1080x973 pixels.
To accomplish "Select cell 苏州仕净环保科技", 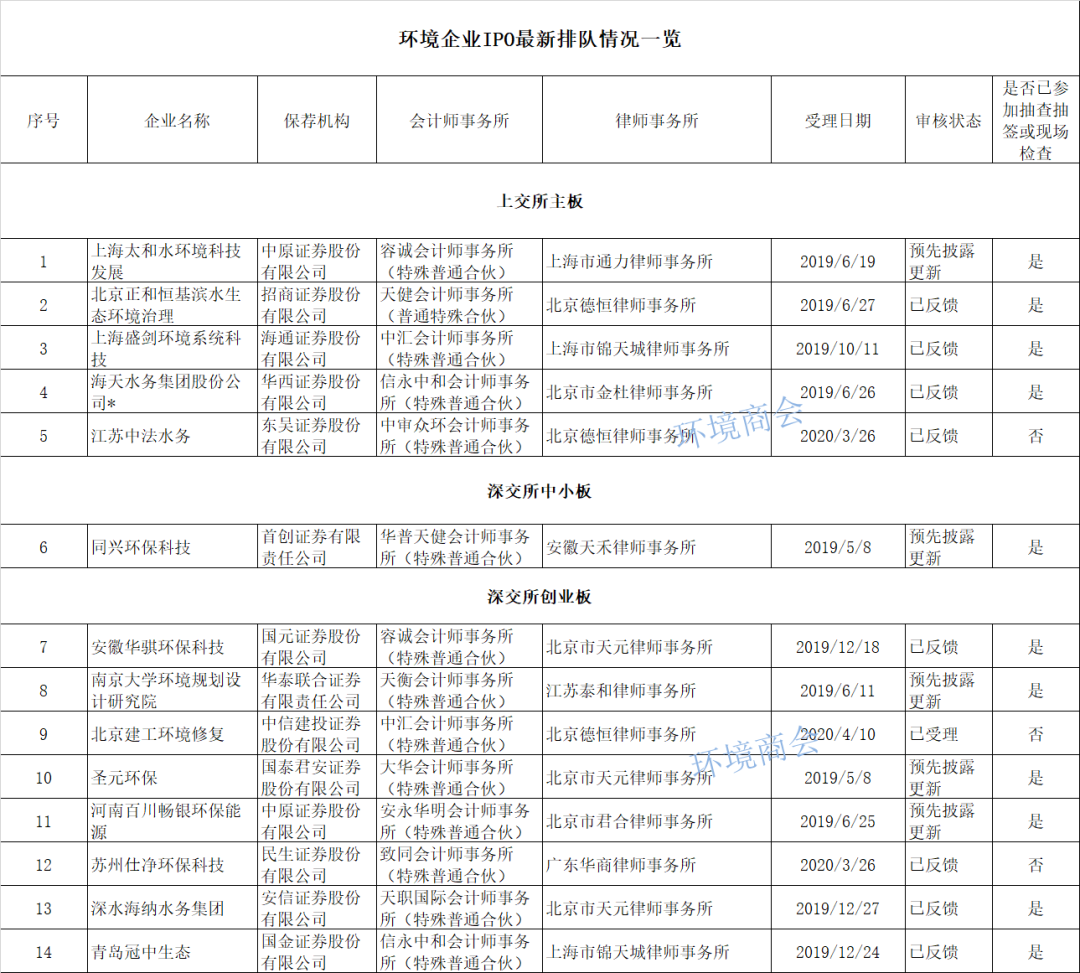I will tap(172, 864).
